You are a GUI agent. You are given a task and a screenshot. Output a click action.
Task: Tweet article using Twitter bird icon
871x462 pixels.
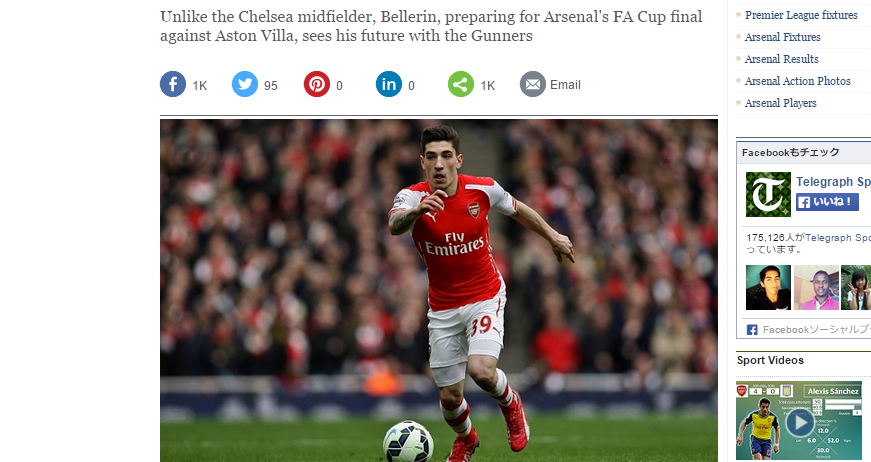pyautogui.click(x=245, y=84)
